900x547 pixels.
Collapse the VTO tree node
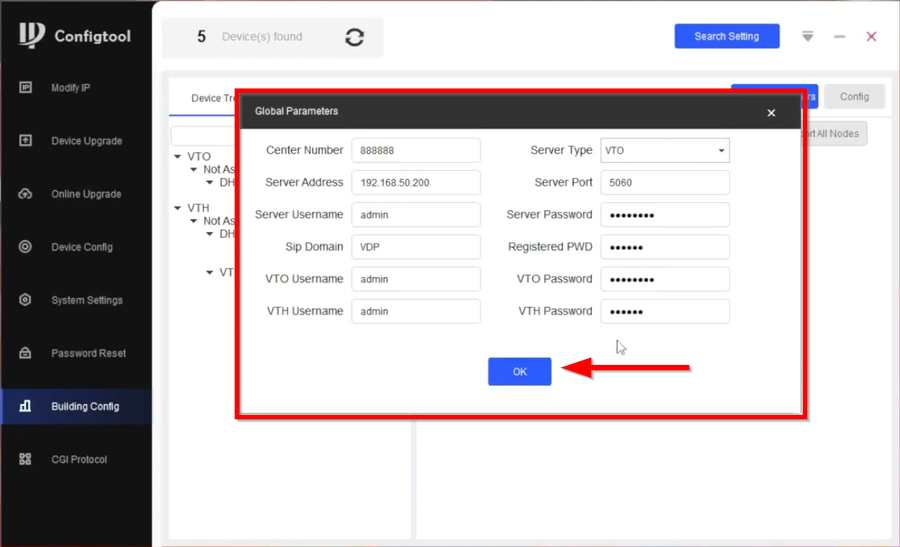(178, 156)
